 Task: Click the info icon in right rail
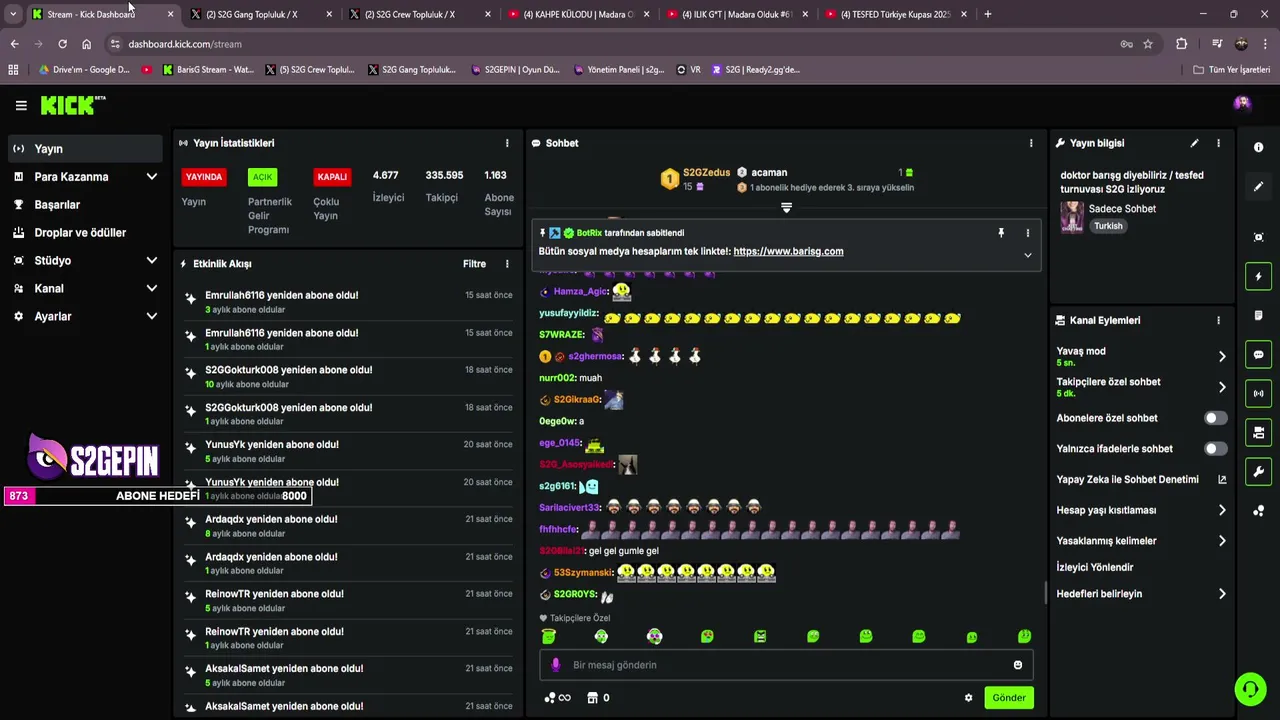coord(1258,147)
